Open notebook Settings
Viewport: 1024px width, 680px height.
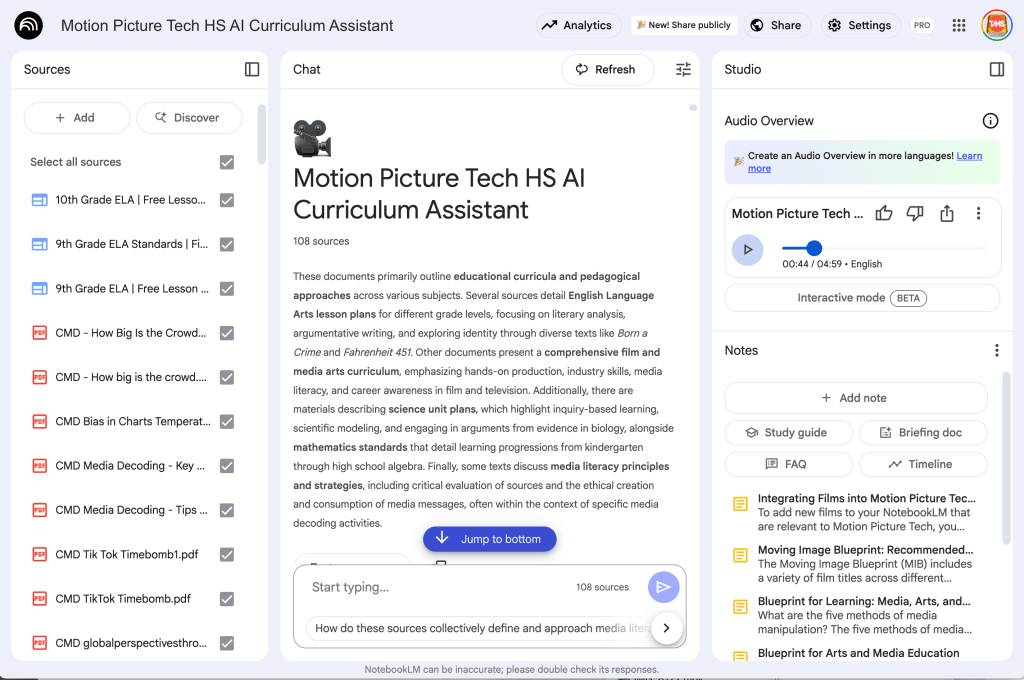(x=859, y=25)
